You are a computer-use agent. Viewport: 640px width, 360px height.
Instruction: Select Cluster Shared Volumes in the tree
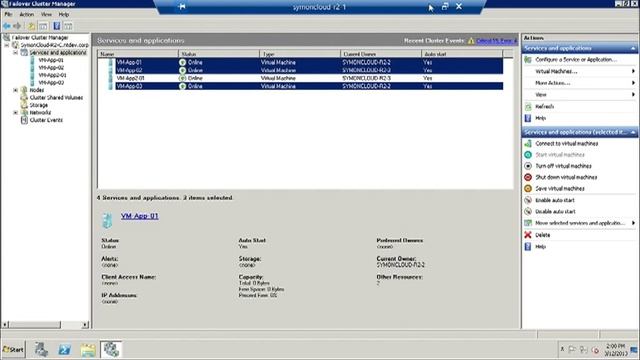(x=56, y=98)
